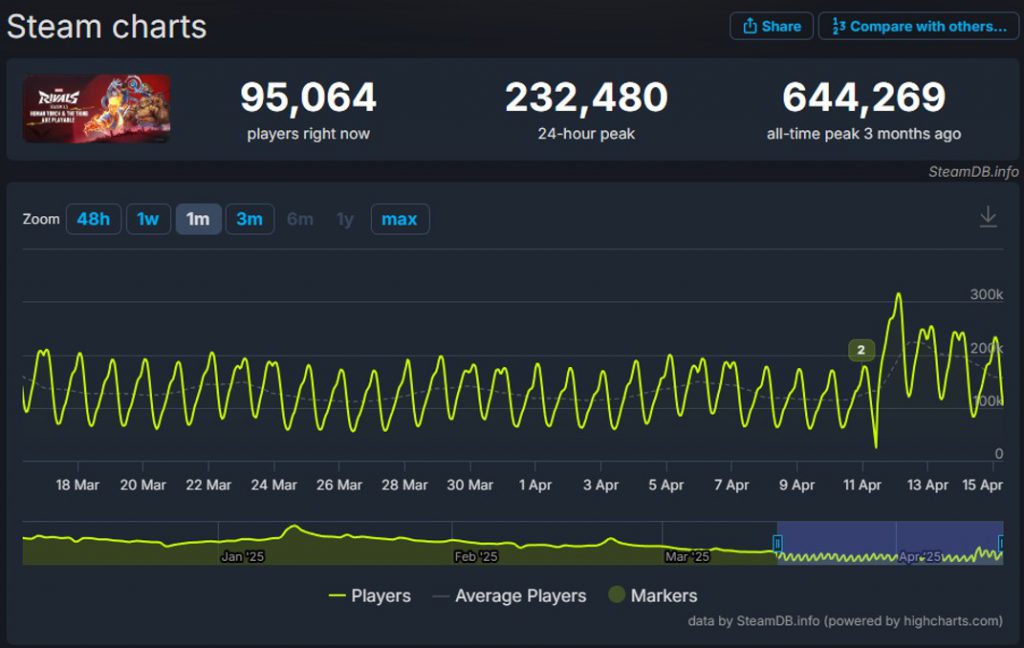The image size is (1024, 648).
Task: Set zoom to 1w
Action: (148, 219)
